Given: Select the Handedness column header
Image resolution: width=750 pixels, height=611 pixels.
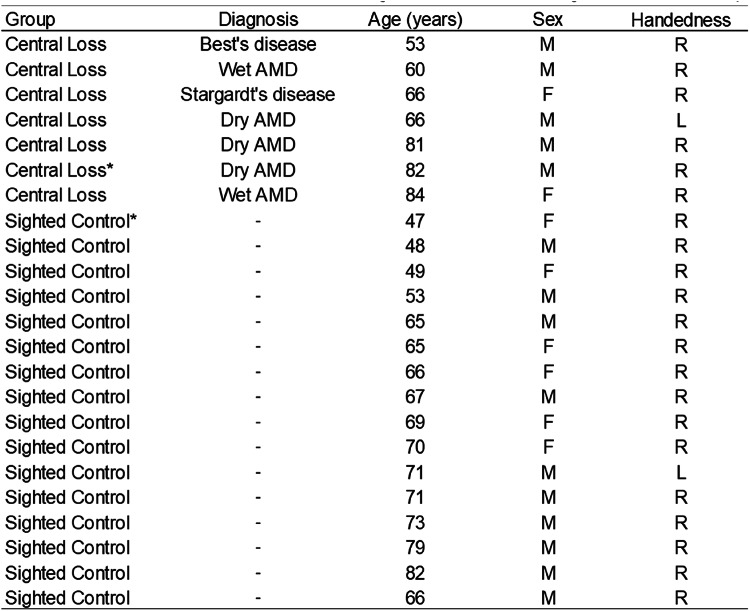Looking at the screenshot, I should 681,20.
